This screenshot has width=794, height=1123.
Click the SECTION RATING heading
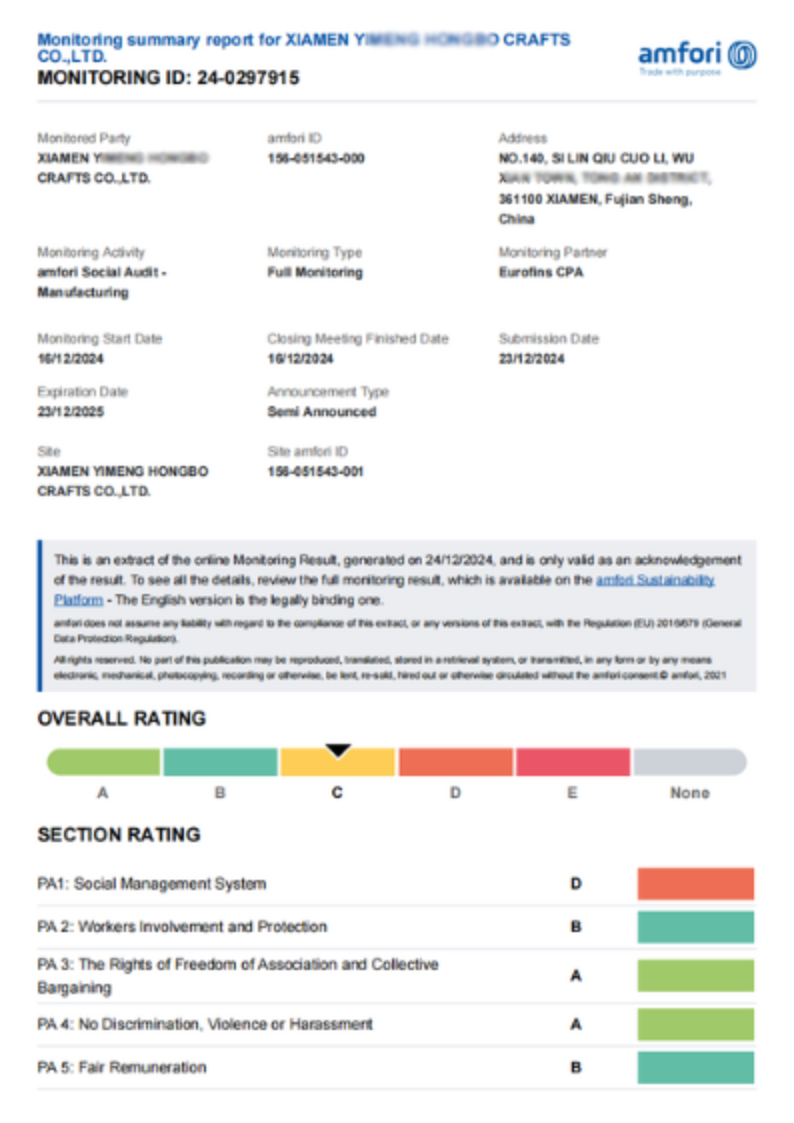pyautogui.click(x=119, y=834)
